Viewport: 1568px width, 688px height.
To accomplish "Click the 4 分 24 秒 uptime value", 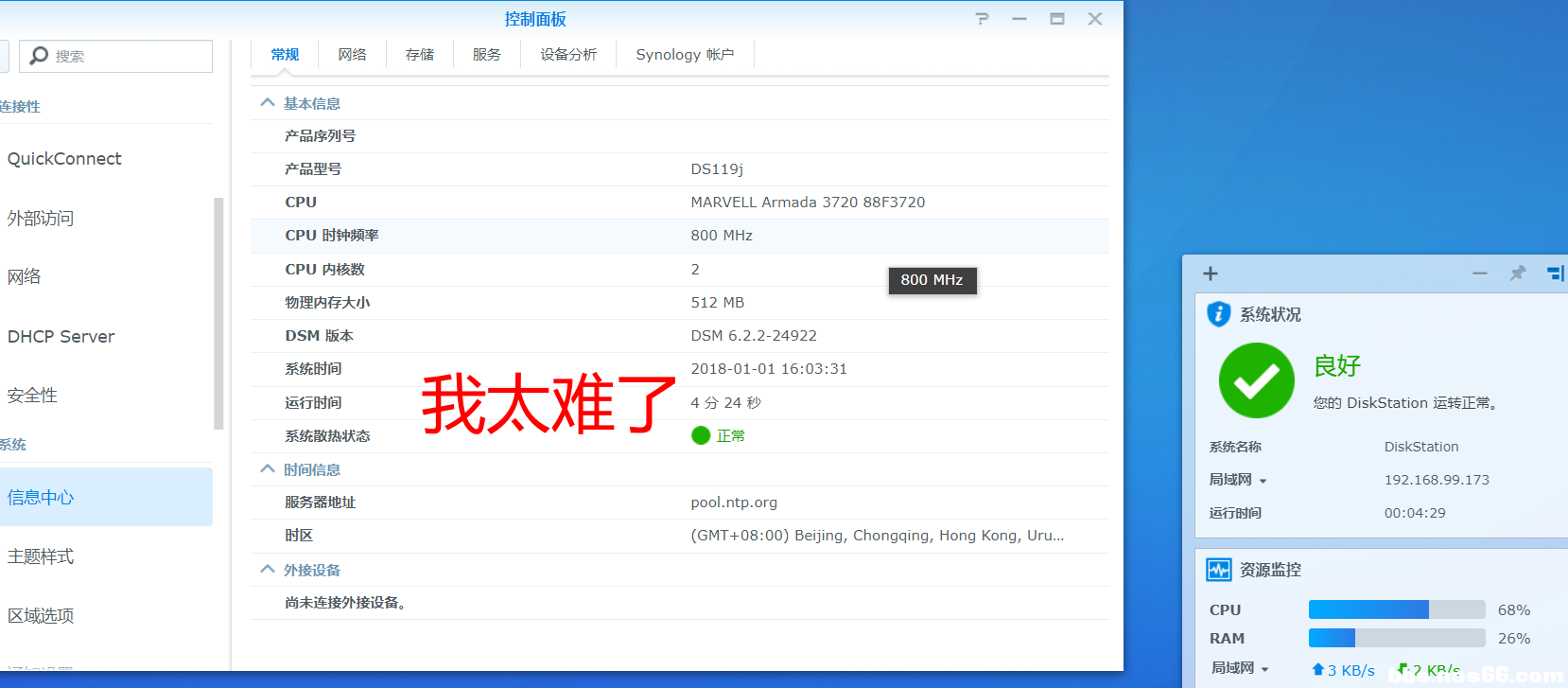I will (x=726, y=402).
